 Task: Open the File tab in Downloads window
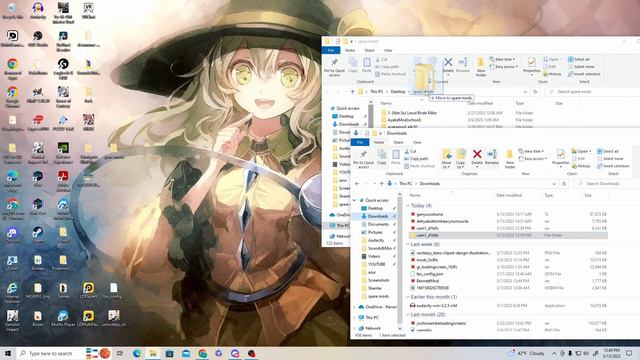[x=360, y=142]
